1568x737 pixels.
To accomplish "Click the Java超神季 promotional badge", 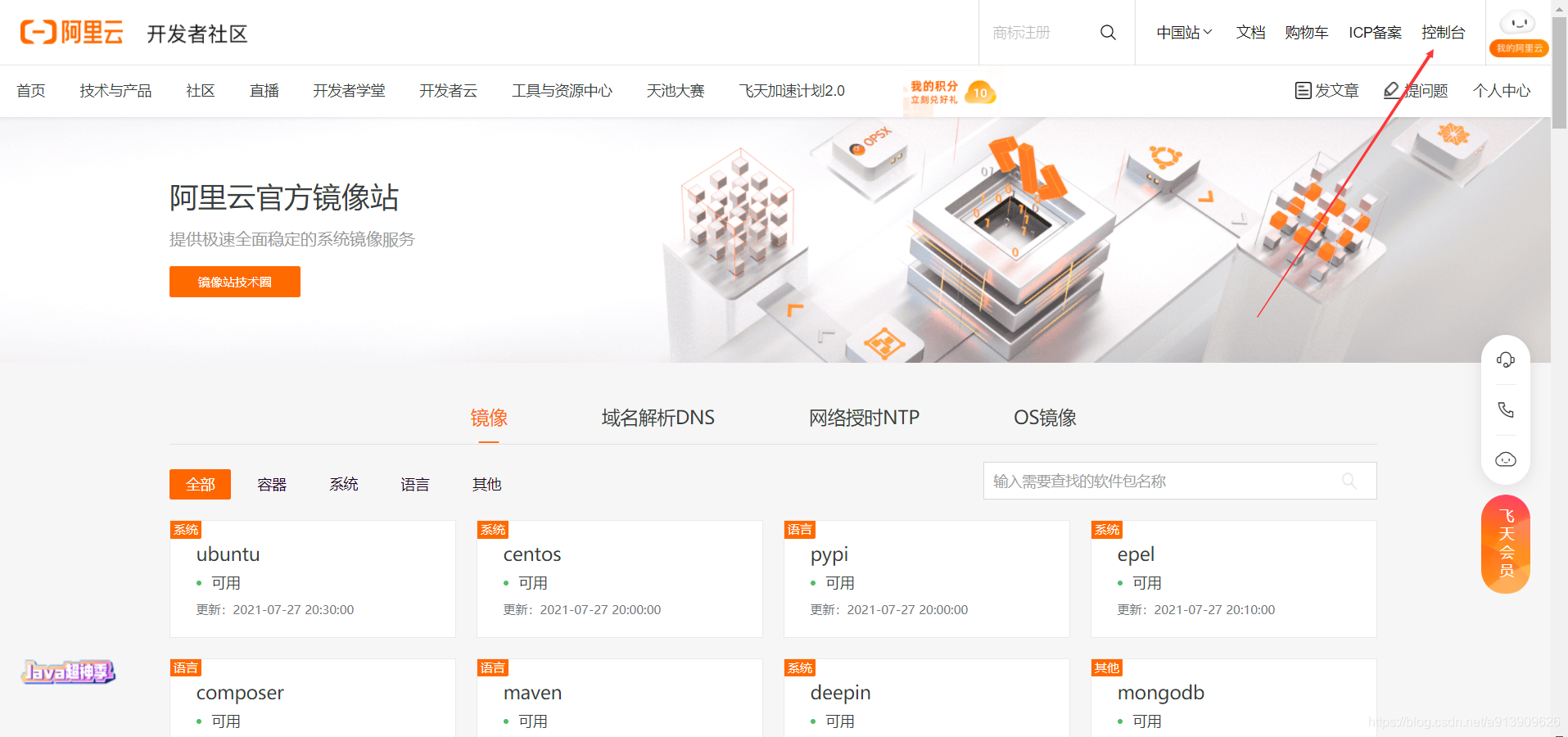I will pyautogui.click(x=69, y=672).
